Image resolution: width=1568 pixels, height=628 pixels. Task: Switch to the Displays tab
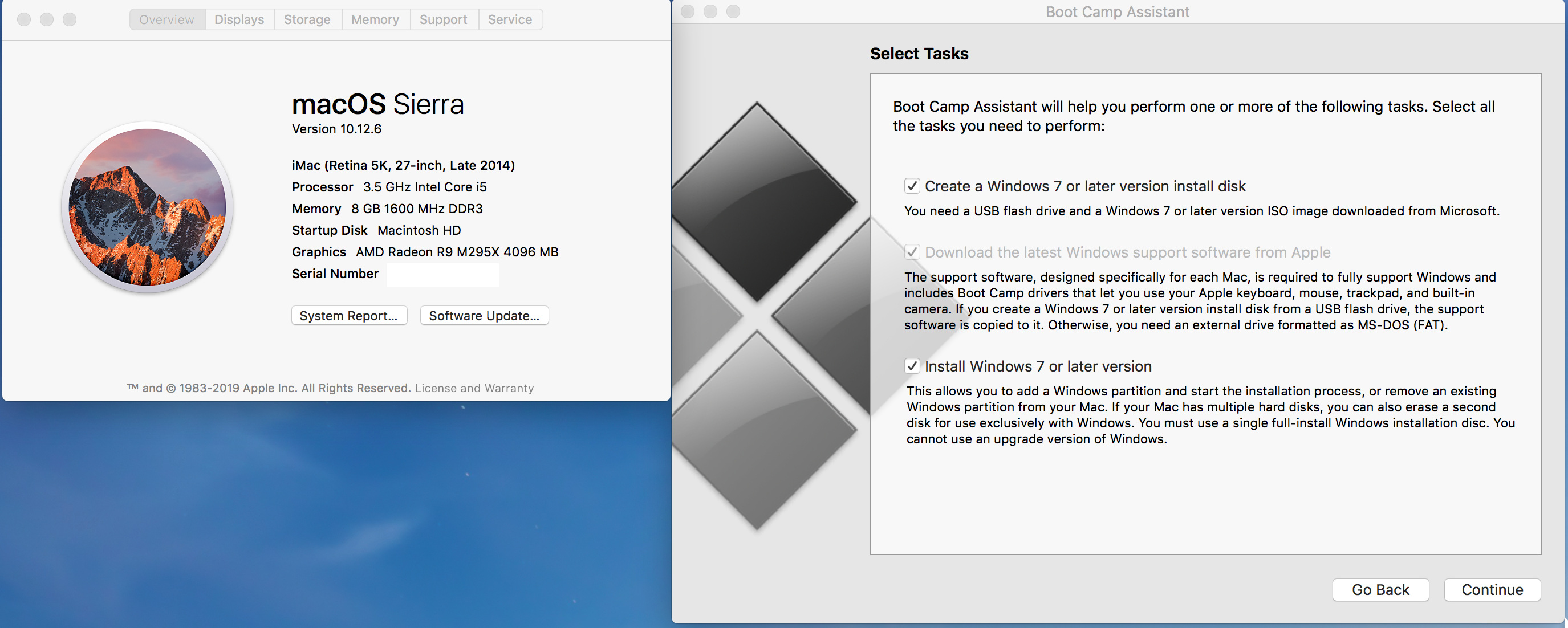[x=238, y=19]
